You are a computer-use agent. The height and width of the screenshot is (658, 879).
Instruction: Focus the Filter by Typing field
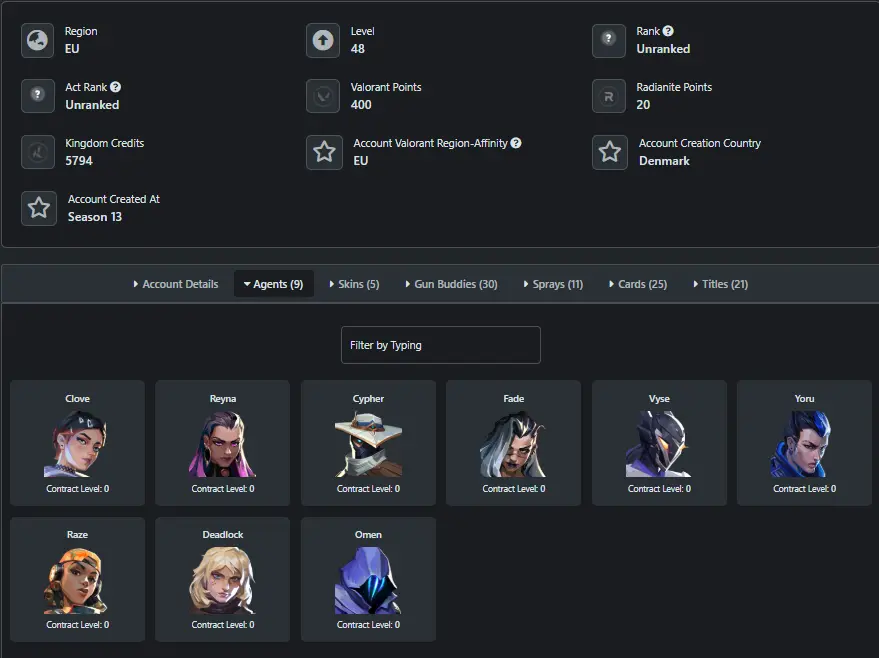[x=441, y=345]
